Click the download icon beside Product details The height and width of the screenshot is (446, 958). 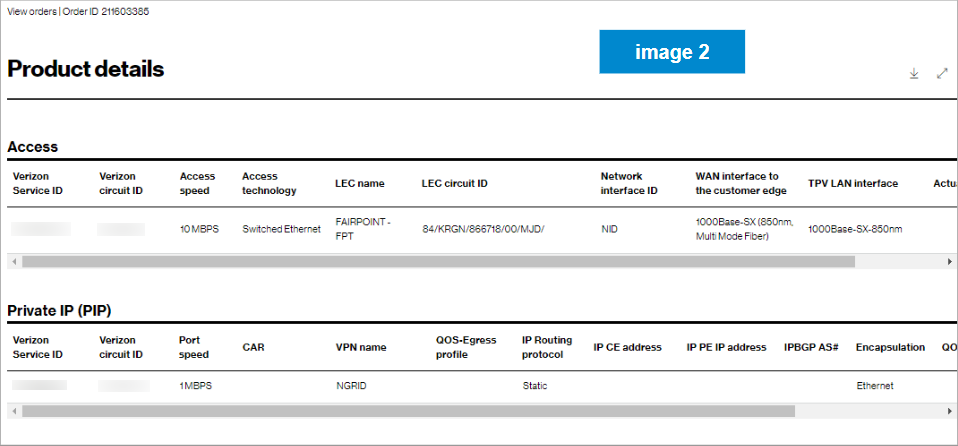click(914, 73)
